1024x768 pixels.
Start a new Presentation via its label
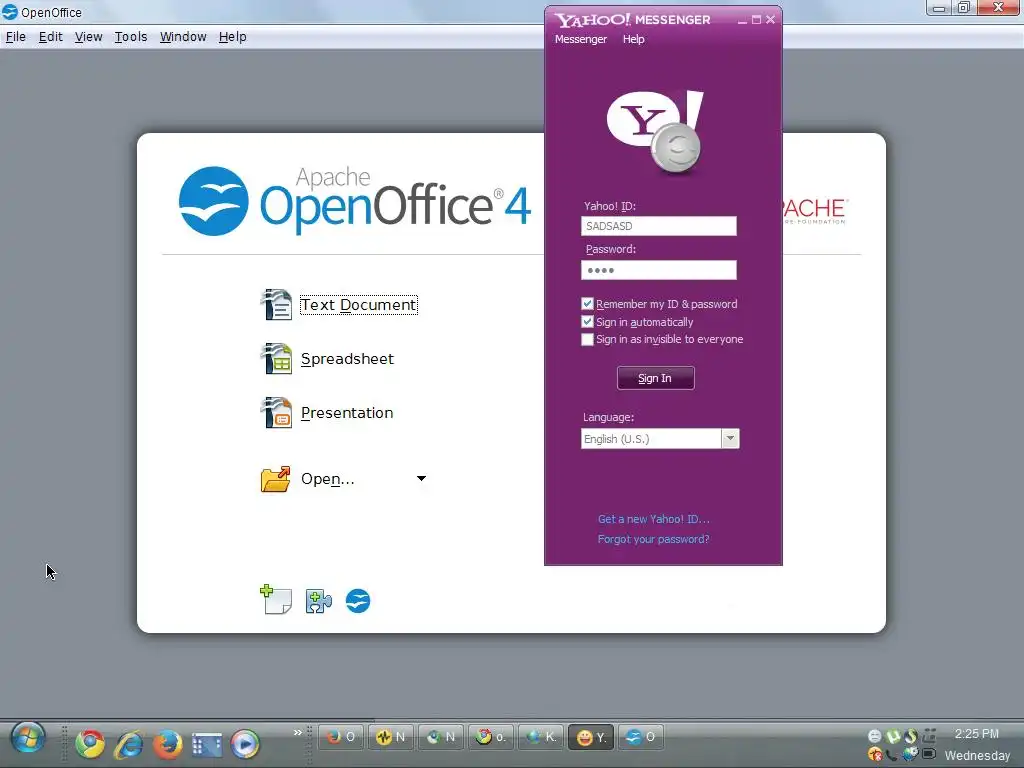pos(347,413)
